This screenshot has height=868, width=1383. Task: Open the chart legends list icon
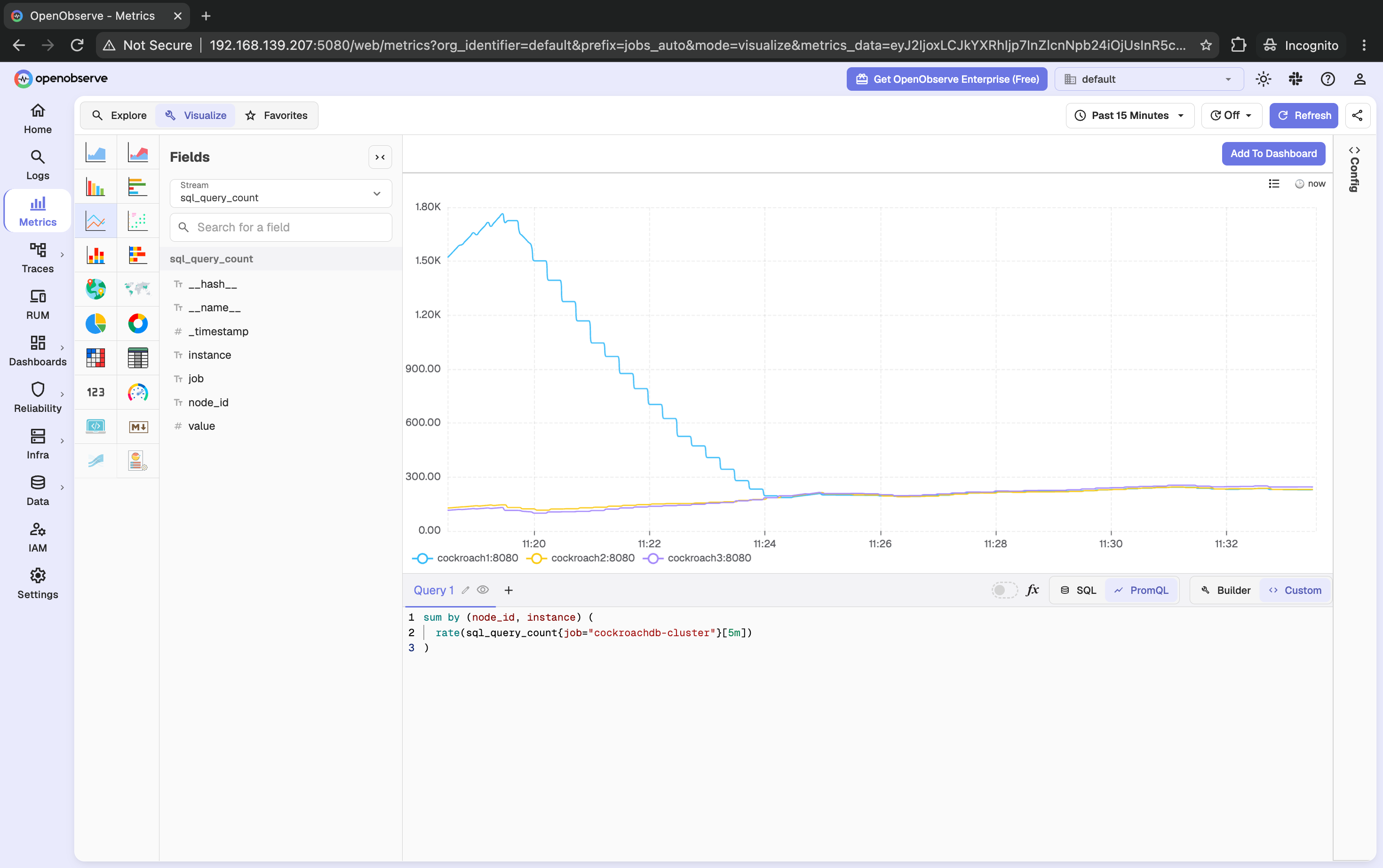(x=1274, y=184)
